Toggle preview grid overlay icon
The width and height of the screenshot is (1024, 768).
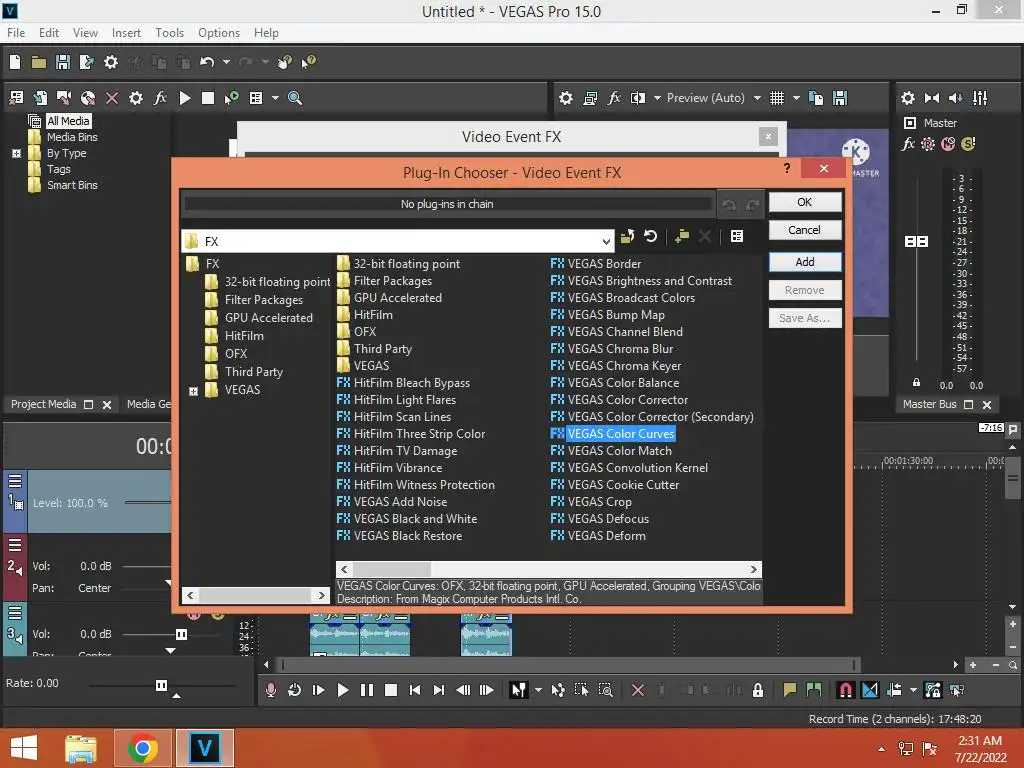776,98
